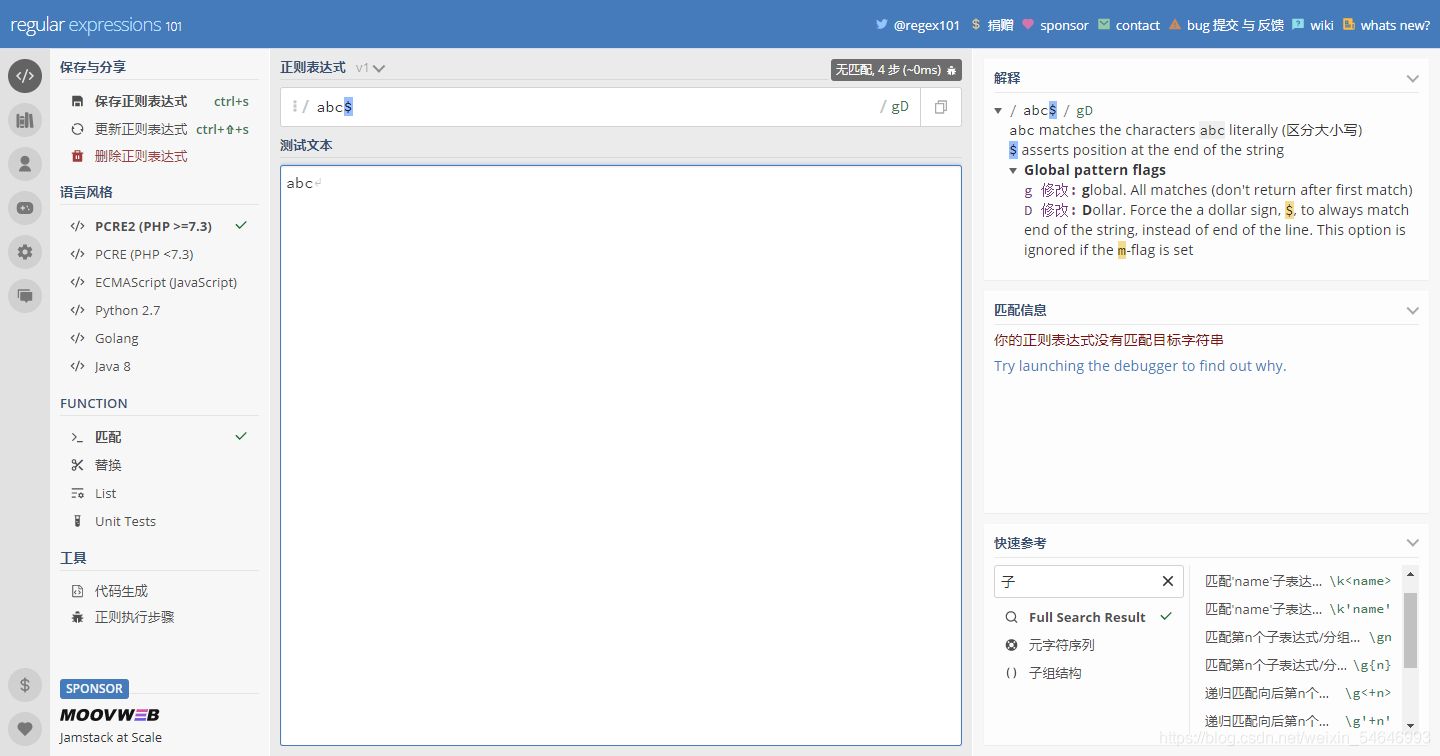Viewport: 1440px width, 756px height.
Task: Select Full Search Result category
Action: (1088, 617)
